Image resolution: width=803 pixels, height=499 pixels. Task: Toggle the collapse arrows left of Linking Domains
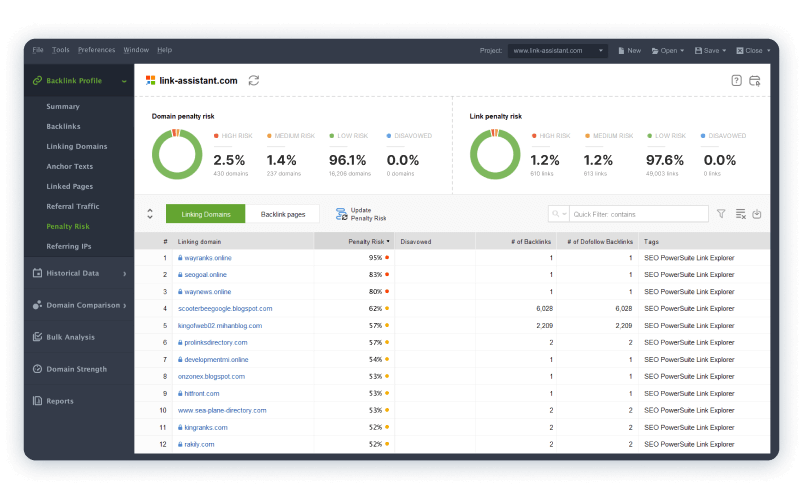[x=150, y=214]
